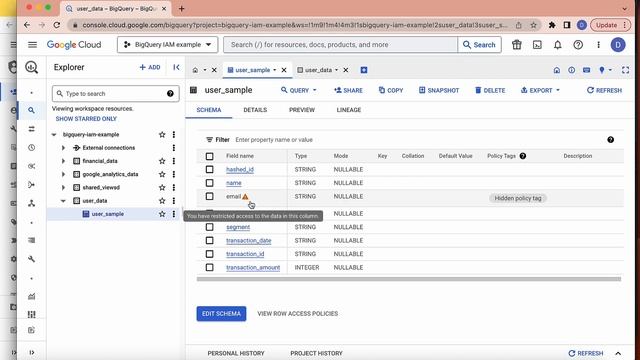The height and width of the screenshot is (360, 640).
Task: Close the user_data tab
Action: (x=346, y=70)
